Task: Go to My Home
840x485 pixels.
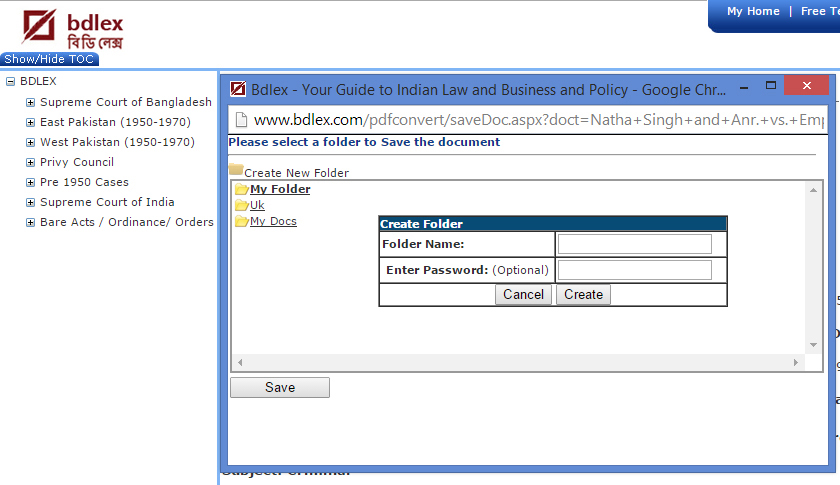Action: tap(753, 11)
